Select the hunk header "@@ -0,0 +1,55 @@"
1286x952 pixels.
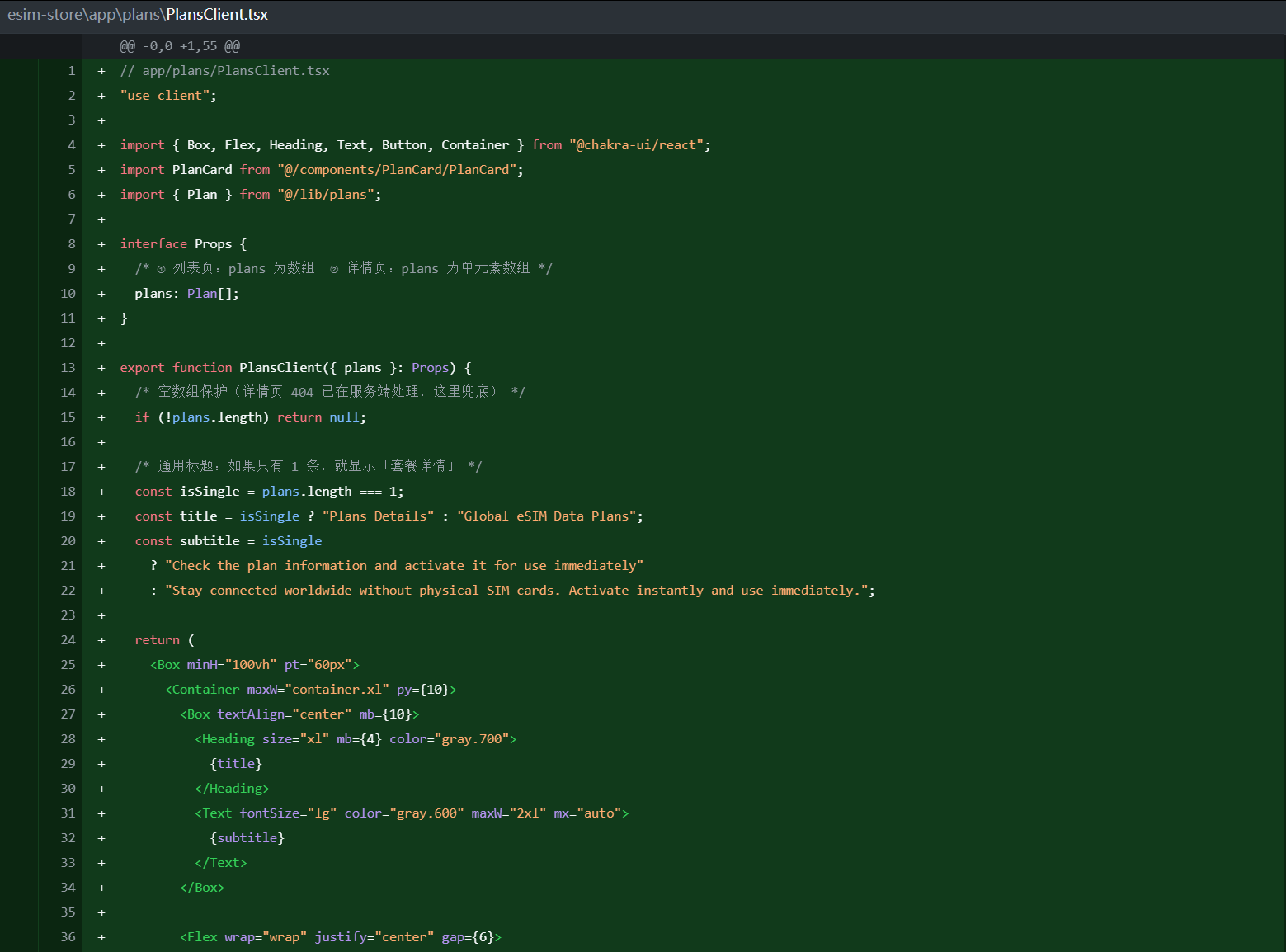180,46
